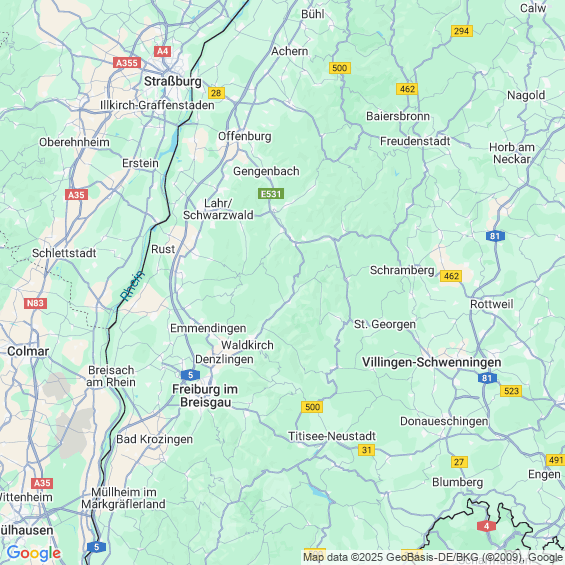Click the yellow 294 road badge
Viewport: 565px width, 565px height.
click(462, 31)
